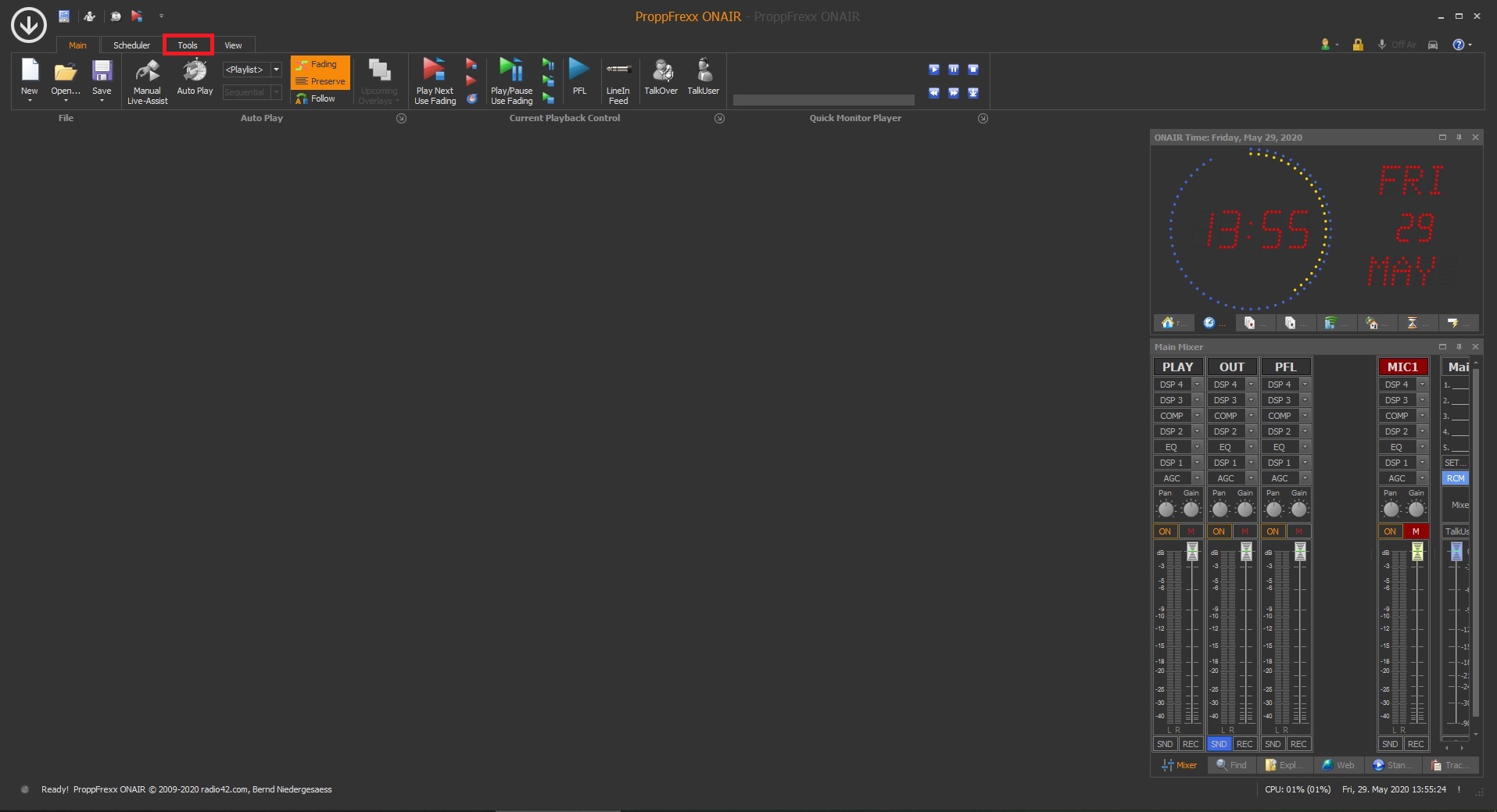
Task: Activate Manual Live-Assist mode
Action: tap(147, 73)
